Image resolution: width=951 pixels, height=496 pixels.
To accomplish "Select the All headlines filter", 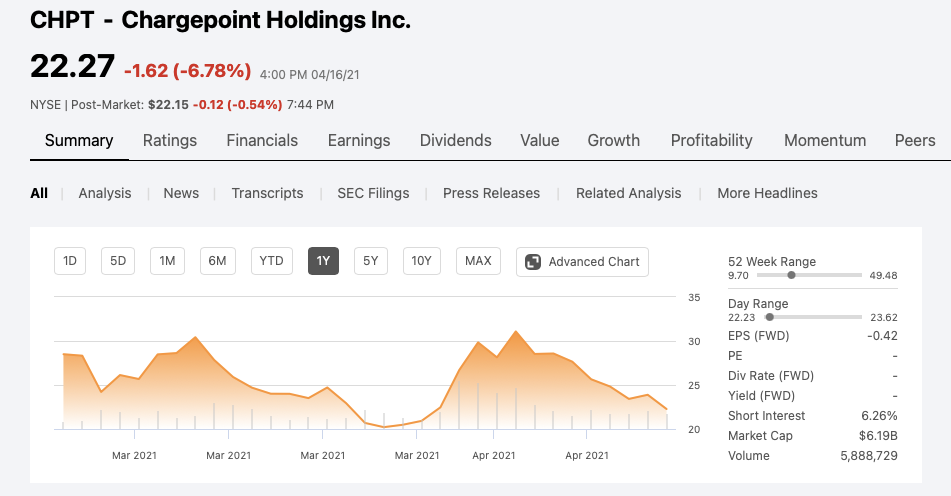I will (x=39, y=193).
